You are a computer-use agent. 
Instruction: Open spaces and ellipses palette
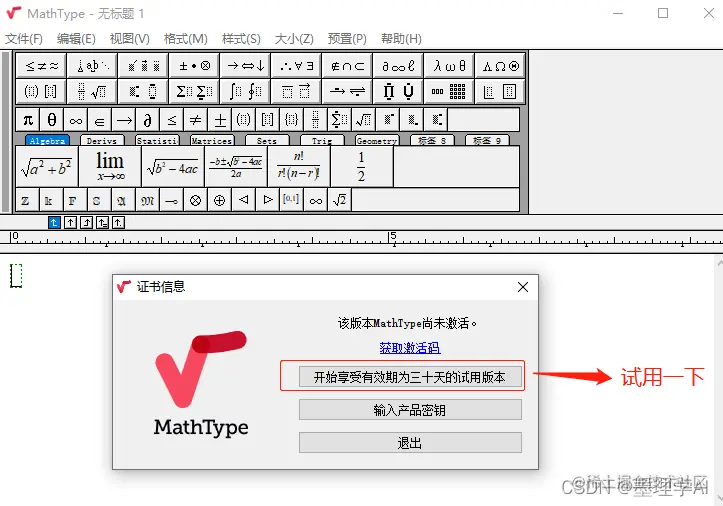[x=93, y=65]
